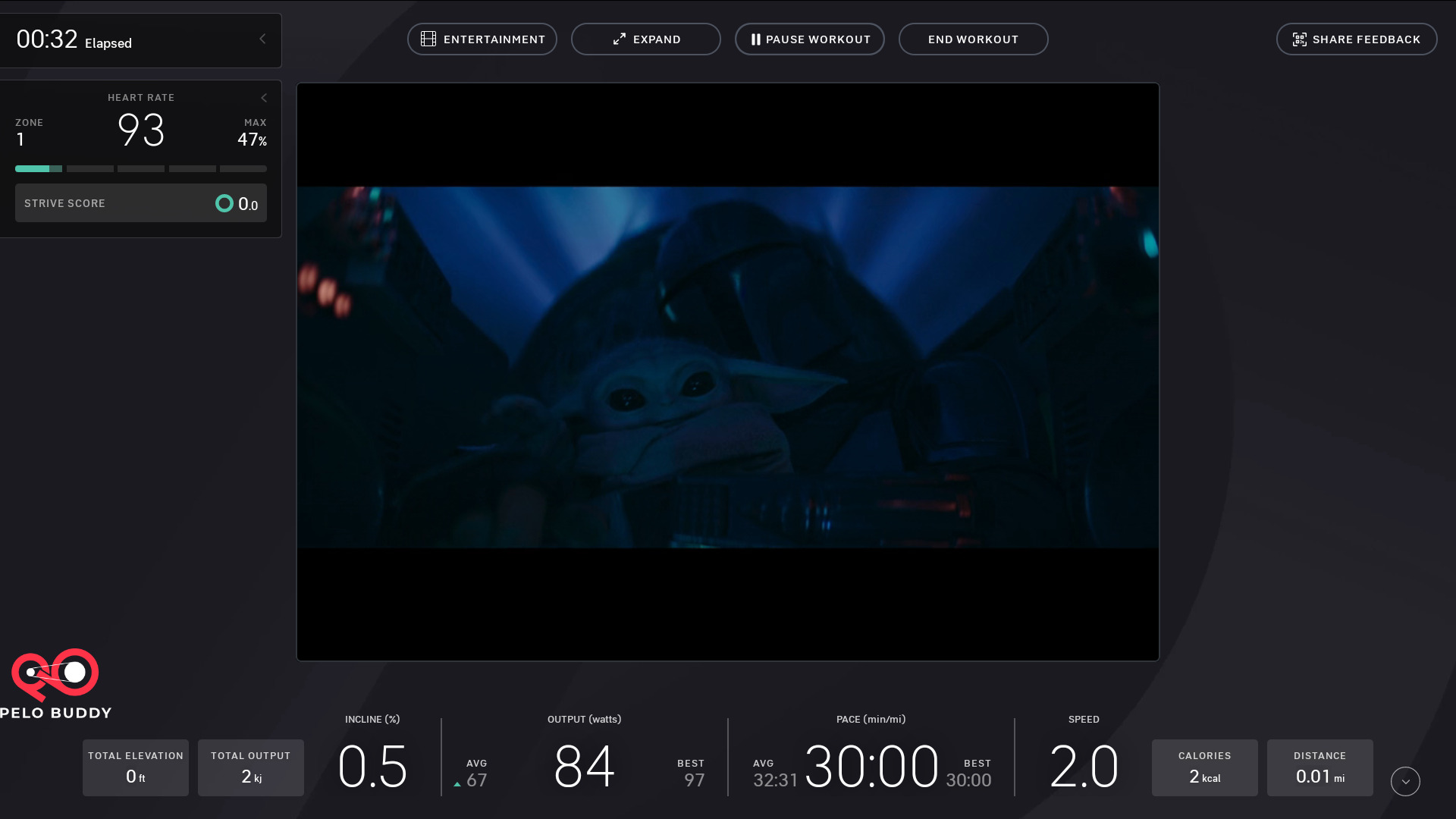This screenshot has height=819, width=1456.
Task: Collapse the elapsed time panel chevron
Action: tap(262, 39)
